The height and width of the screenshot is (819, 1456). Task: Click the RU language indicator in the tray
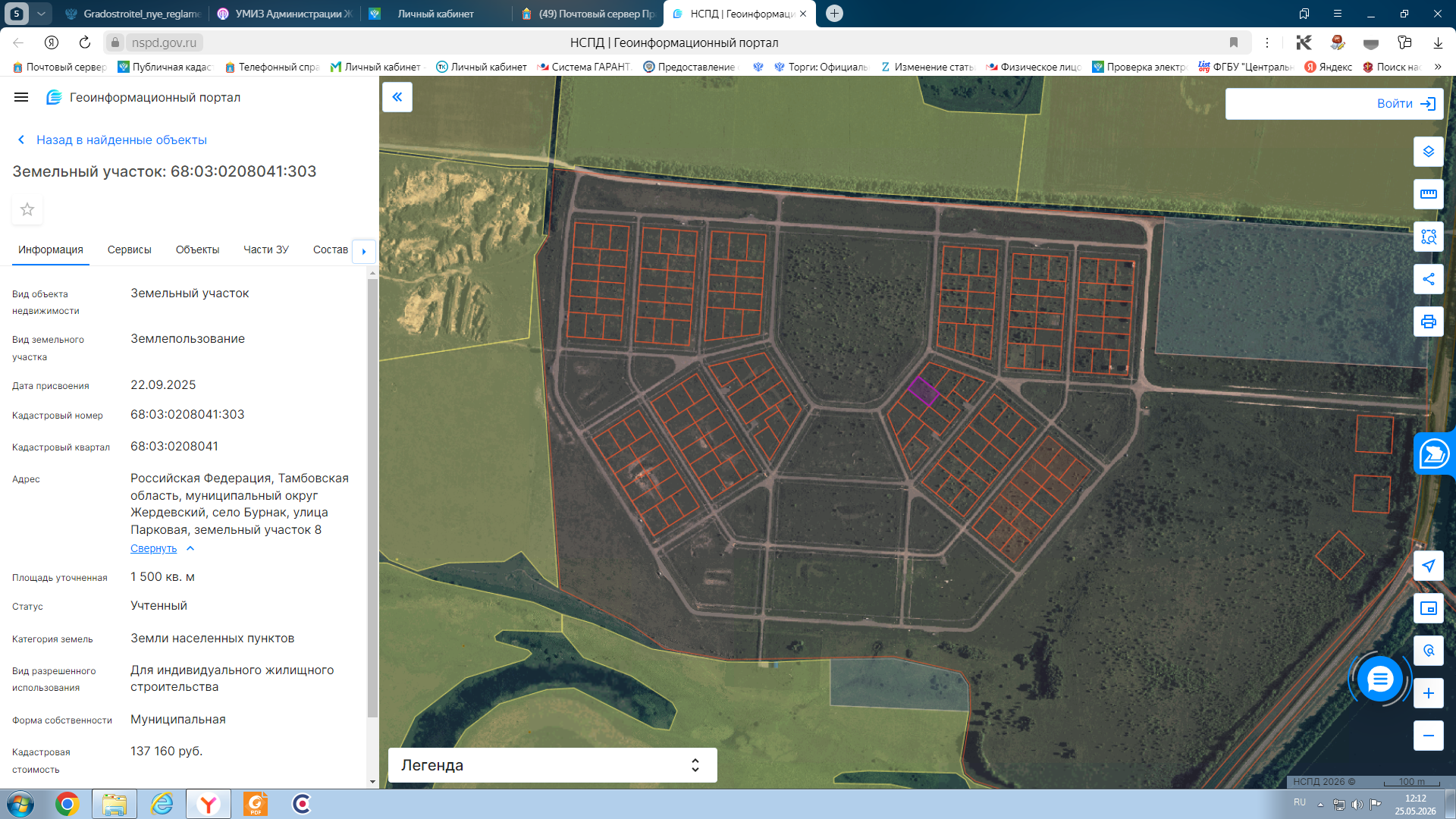(1300, 802)
